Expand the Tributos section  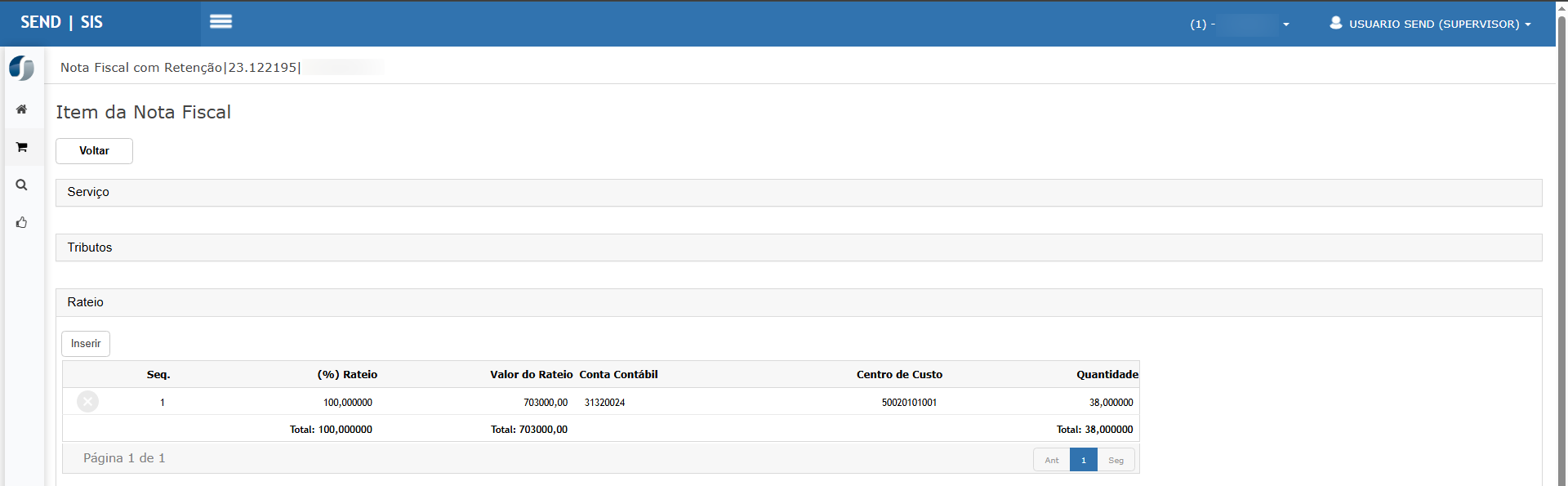[90, 247]
